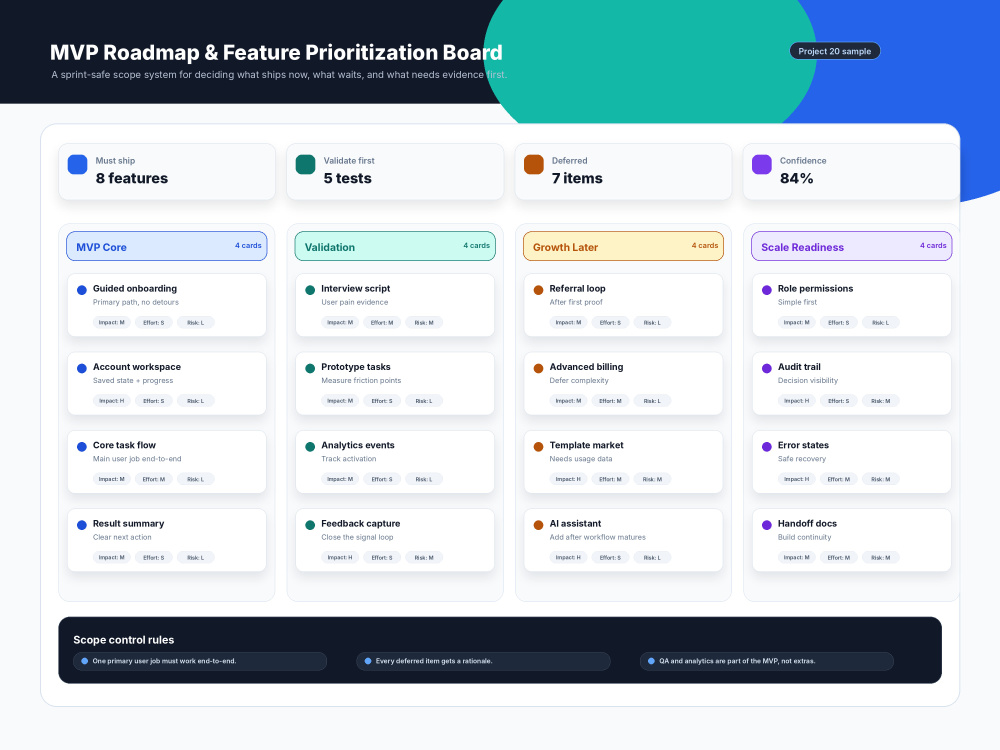Viewport: 1000px width, 750px height.
Task: Open the Prototype tasks card title
Action: tap(356, 367)
